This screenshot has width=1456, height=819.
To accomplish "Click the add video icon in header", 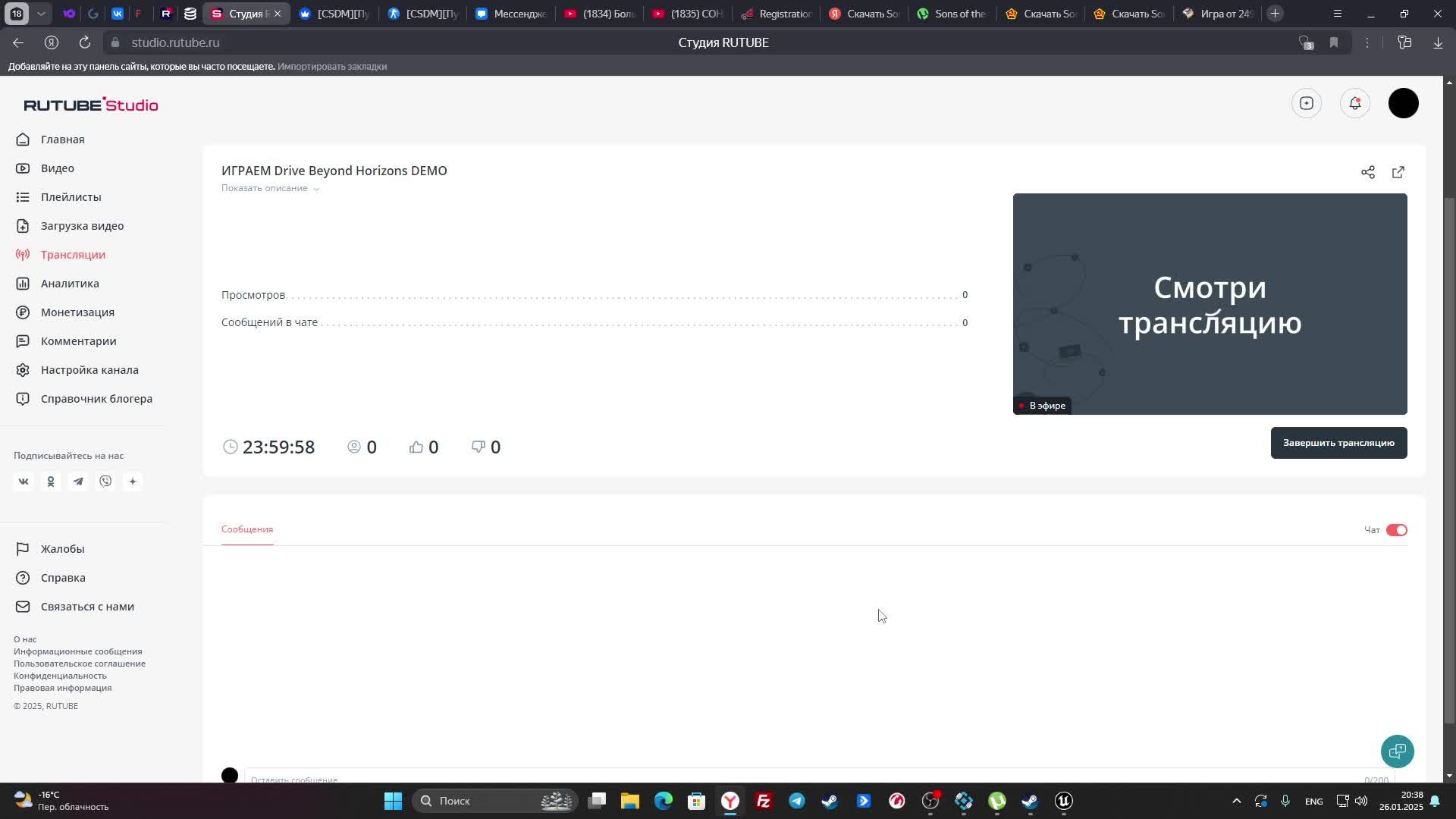I will [x=1307, y=103].
